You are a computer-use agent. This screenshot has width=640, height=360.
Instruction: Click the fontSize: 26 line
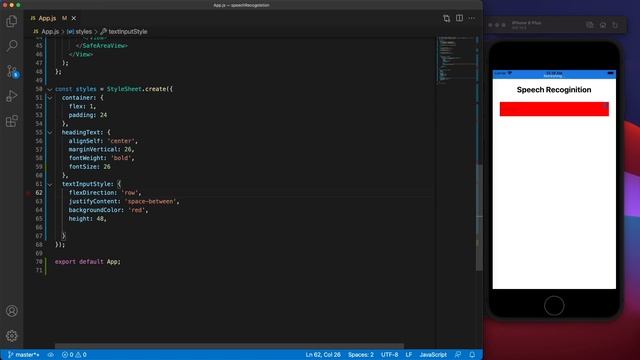click(x=89, y=167)
